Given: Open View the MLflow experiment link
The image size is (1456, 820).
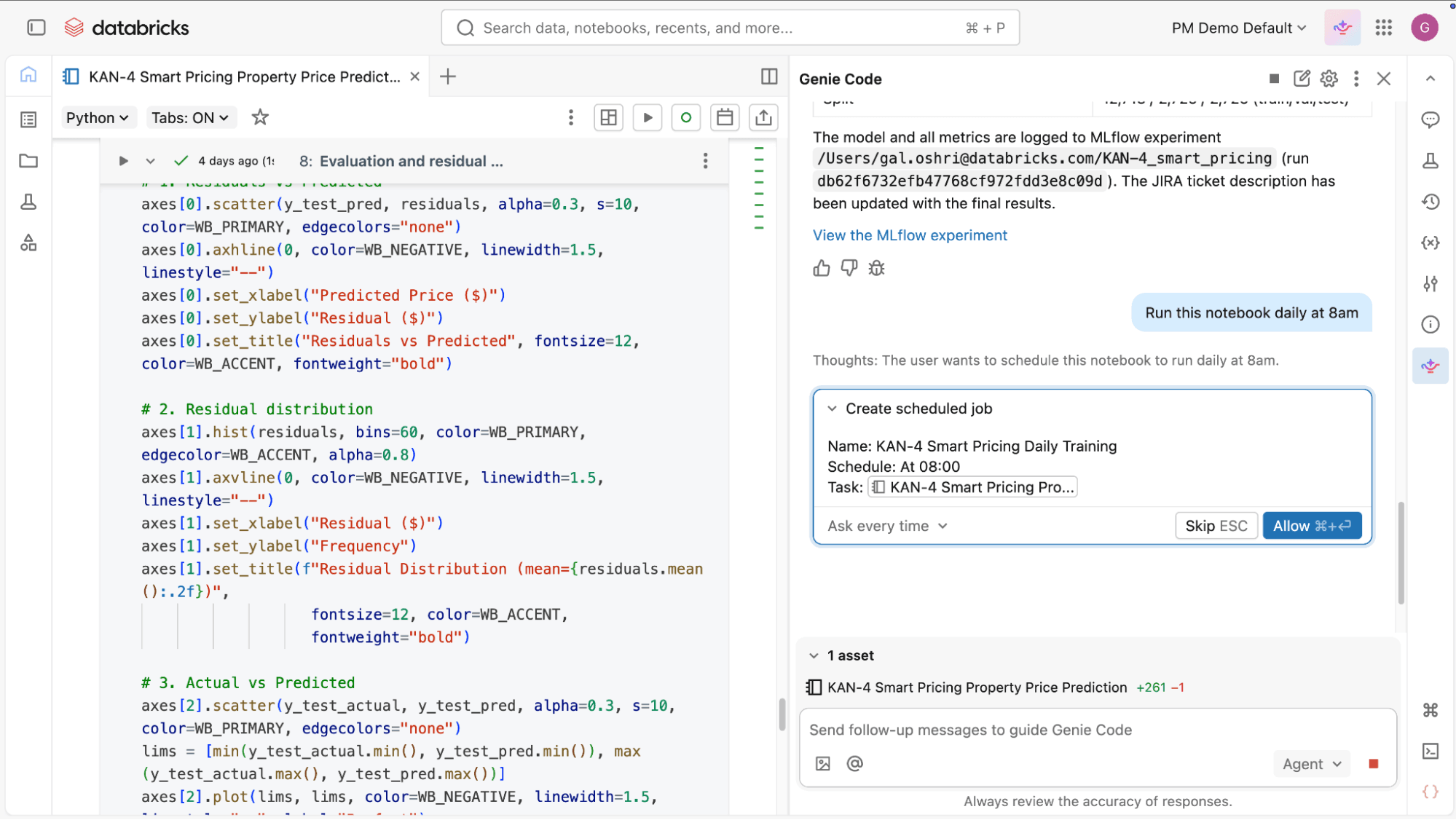Looking at the screenshot, I should (910, 235).
